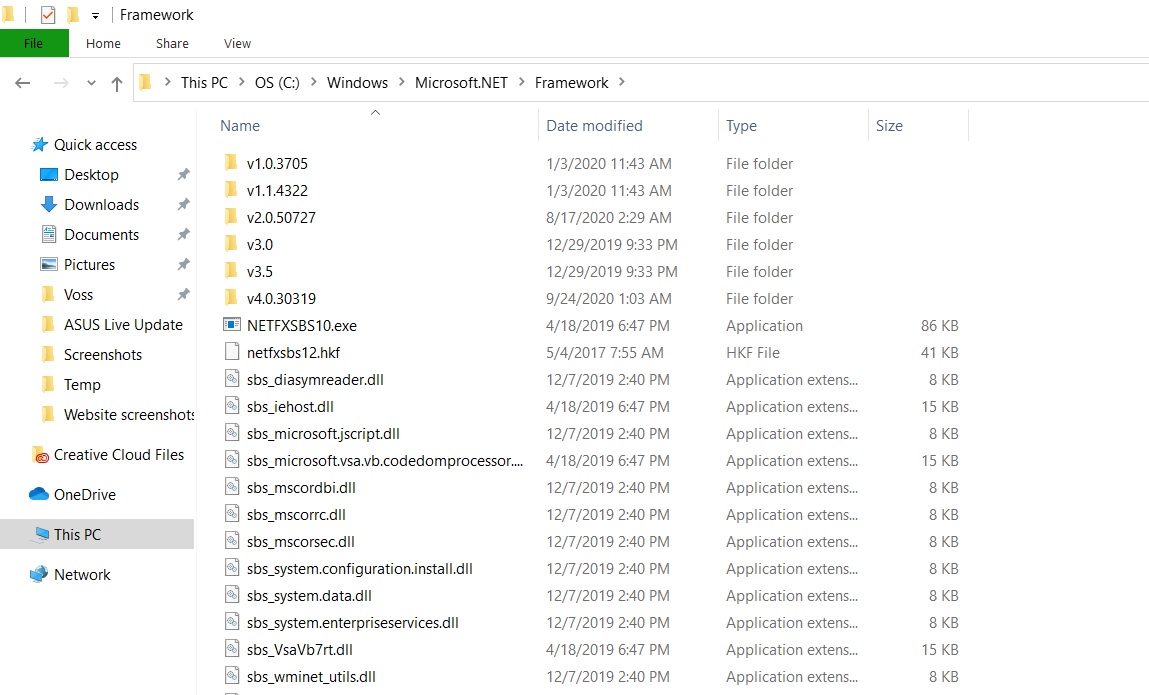Viewport: 1149px width, 695px height.
Task: Select Quick access in navigation pane
Action: click(x=95, y=145)
